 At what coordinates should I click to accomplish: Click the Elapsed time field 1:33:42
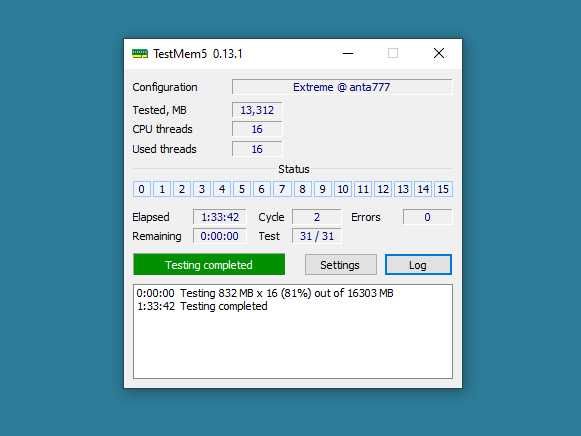(x=220, y=217)
